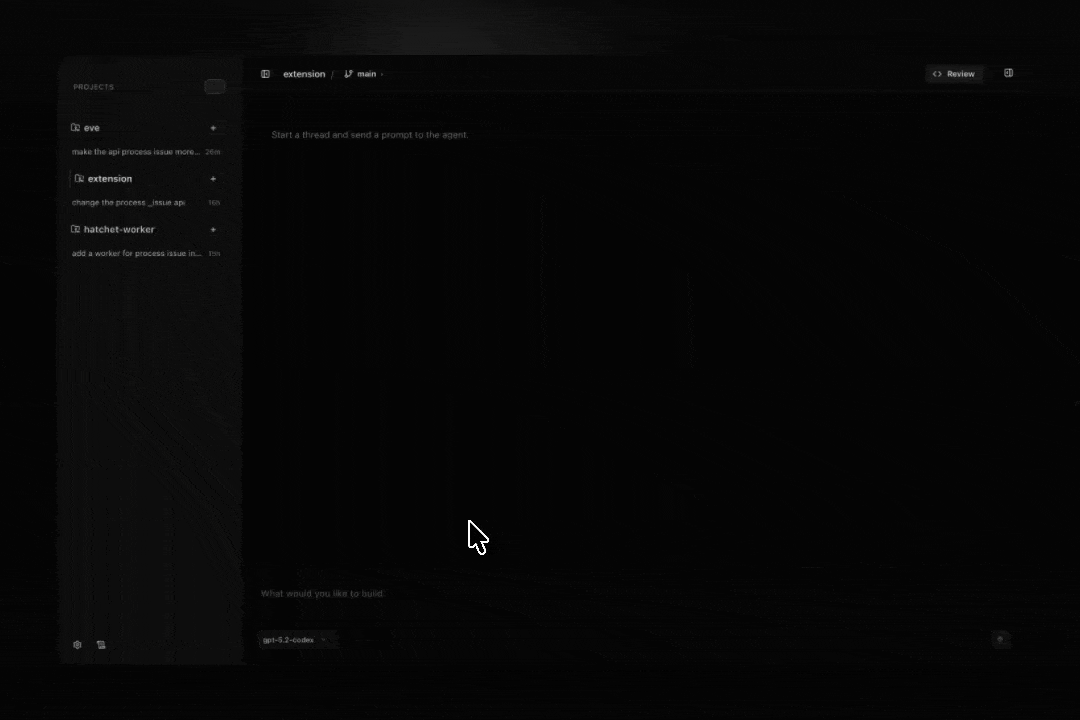Screen dimensions: 1080x720
Task: Open the gpt-5.2-codex model dropdown
Action: (293, 640)
